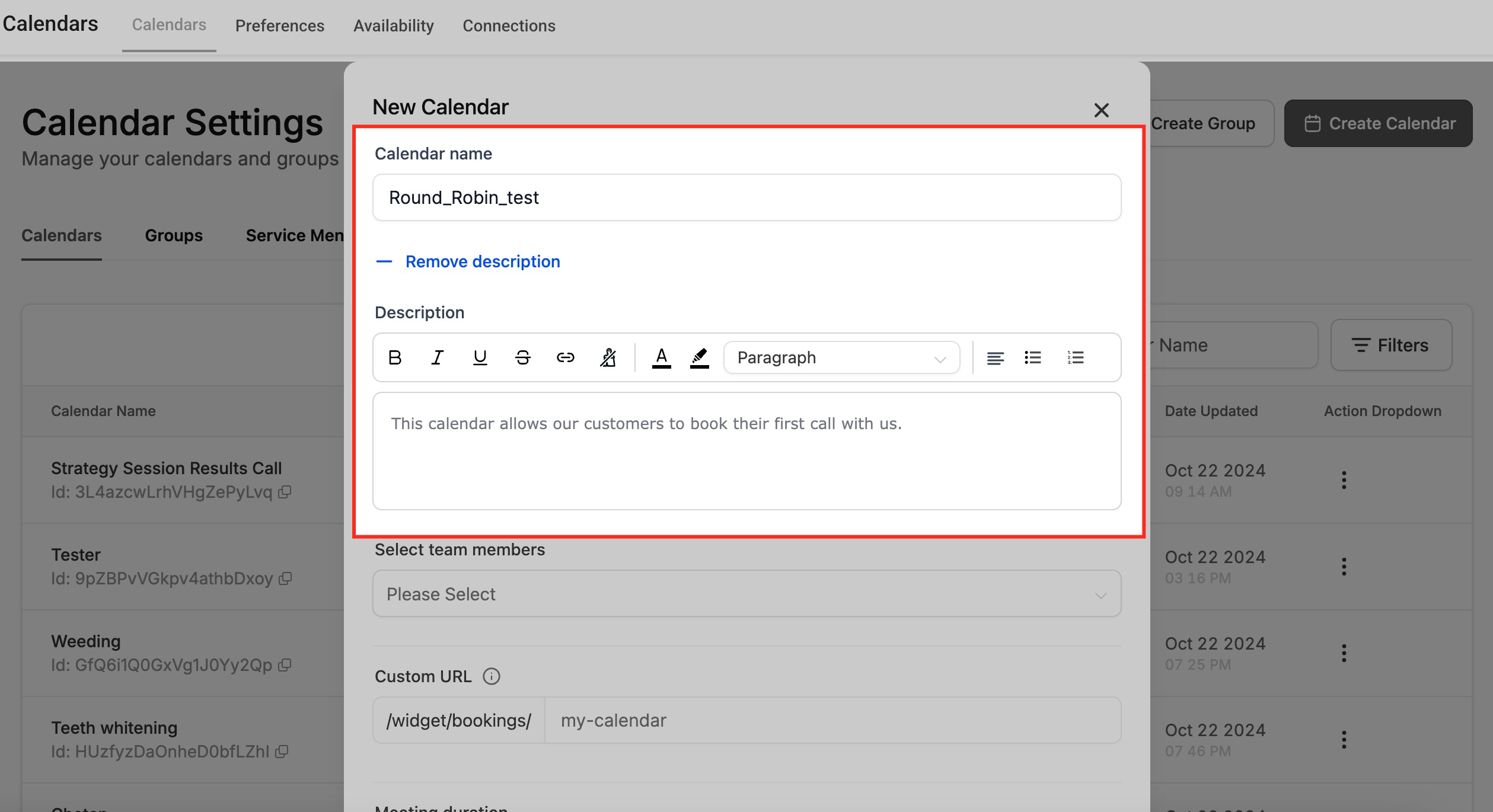
Task: Expand the Paragraph style dropdown
Action: point(841,357)
